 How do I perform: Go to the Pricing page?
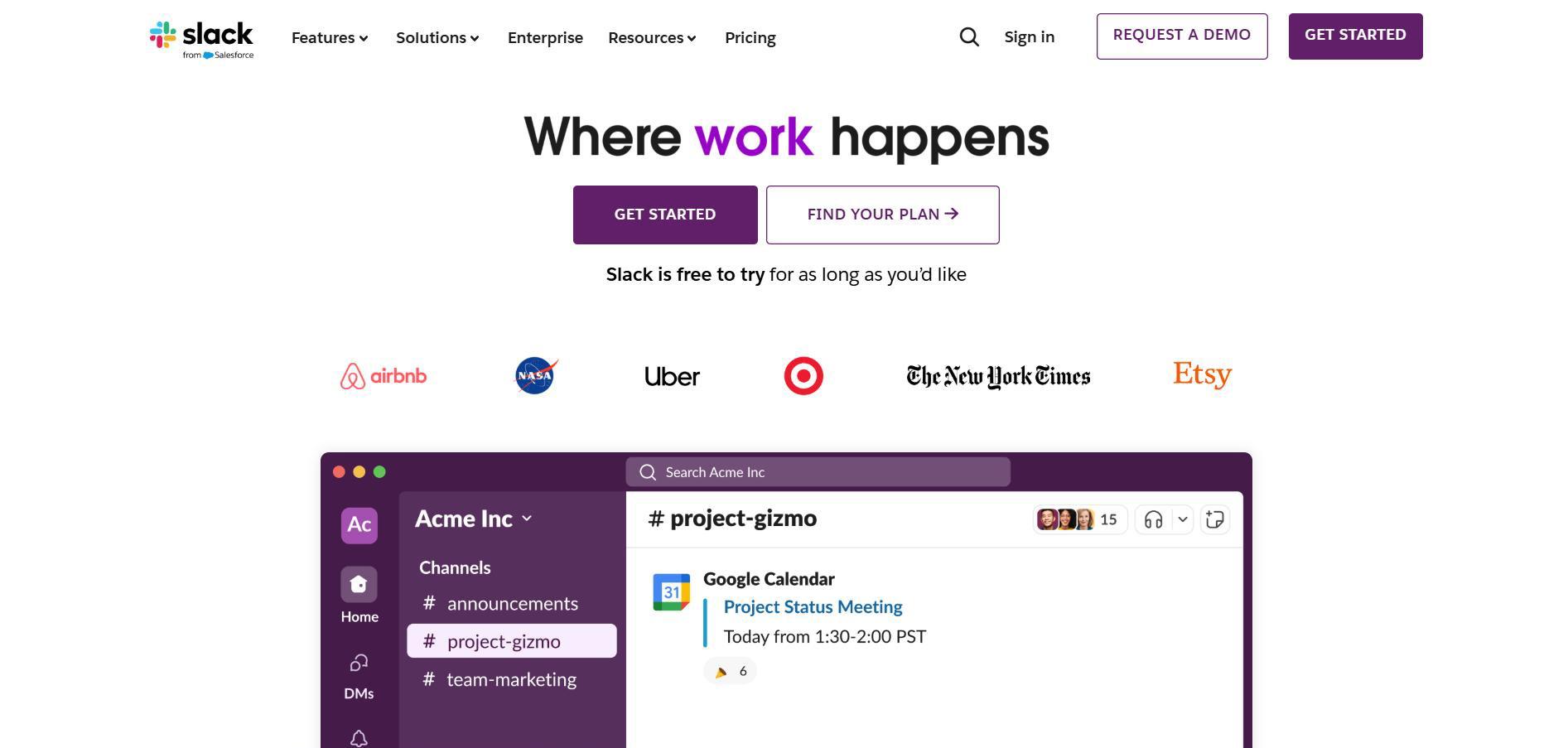[x=750, y=38]
